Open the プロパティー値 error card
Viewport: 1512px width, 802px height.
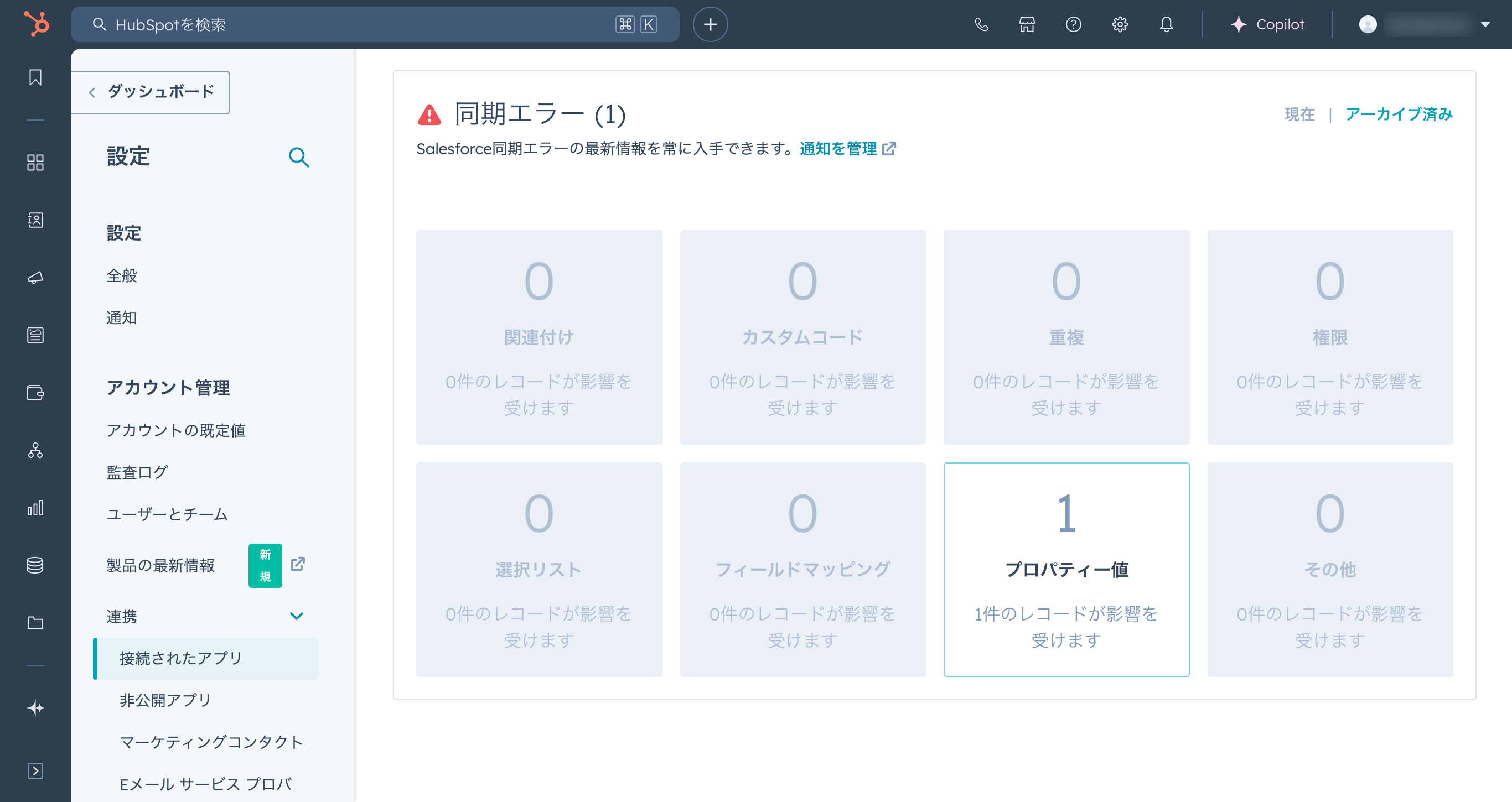(x=1066, y=570)
